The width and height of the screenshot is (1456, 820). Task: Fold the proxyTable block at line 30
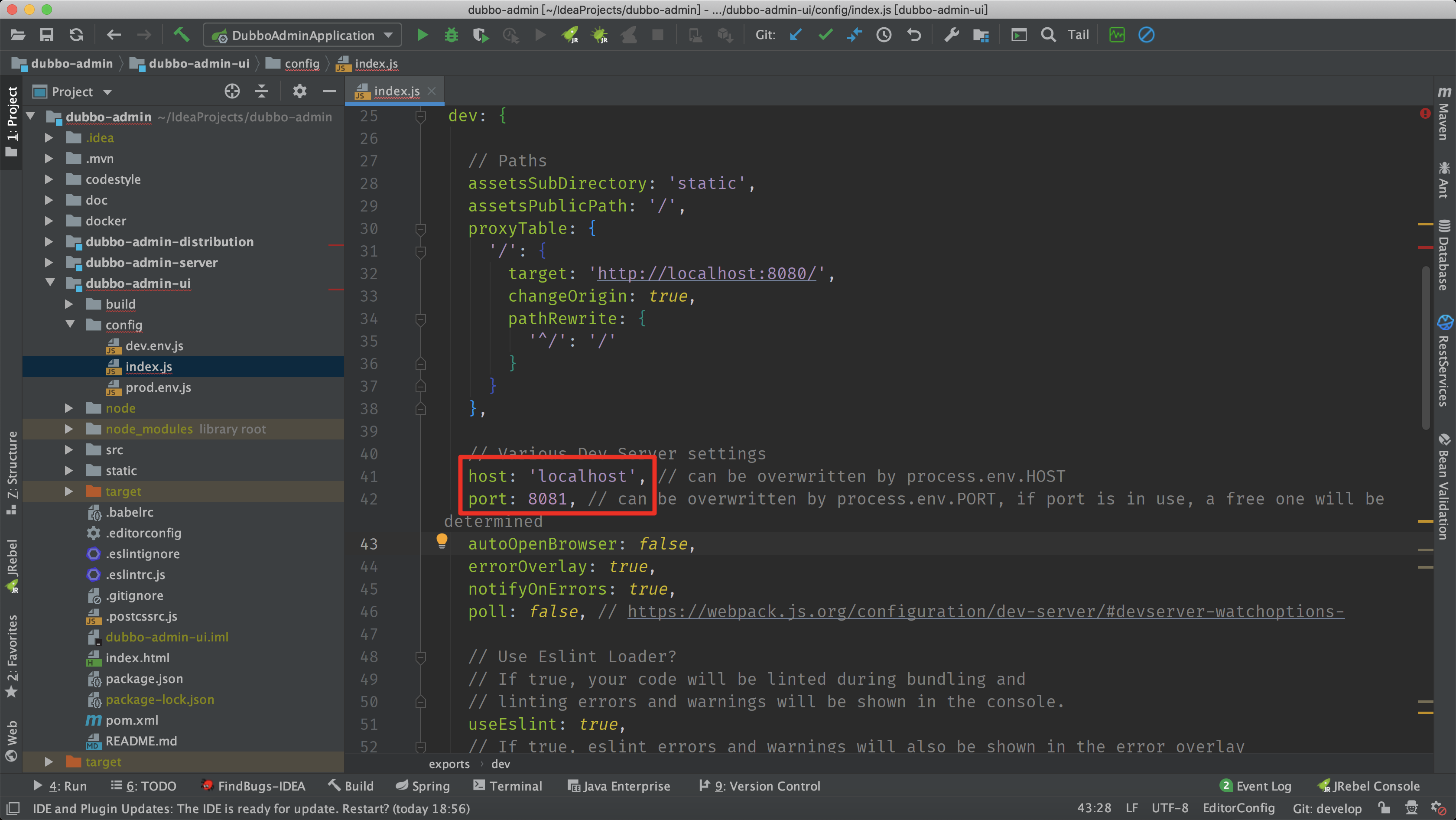click(x=420, y=229)
